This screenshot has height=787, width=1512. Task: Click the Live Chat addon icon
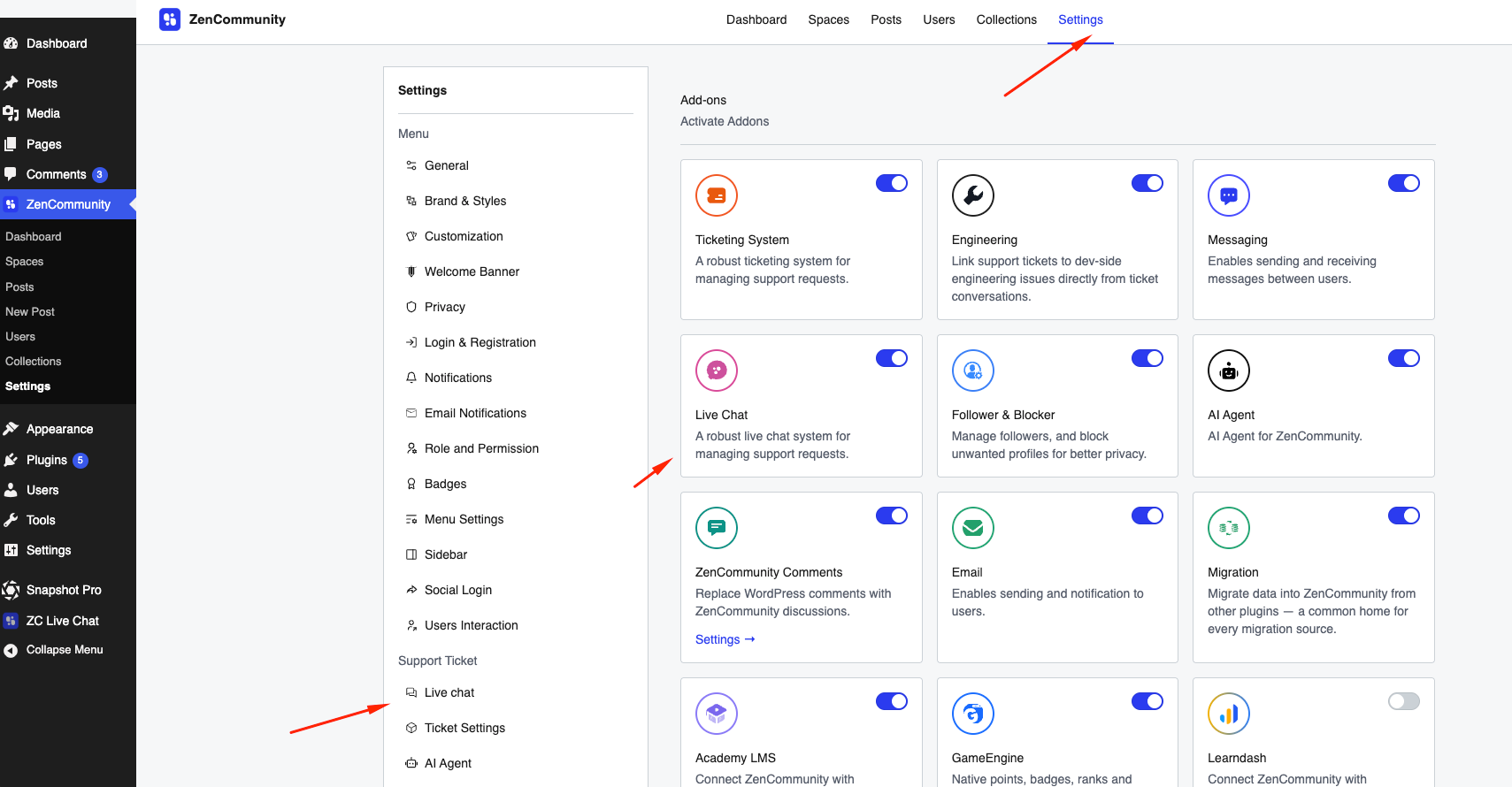point(717,371)
